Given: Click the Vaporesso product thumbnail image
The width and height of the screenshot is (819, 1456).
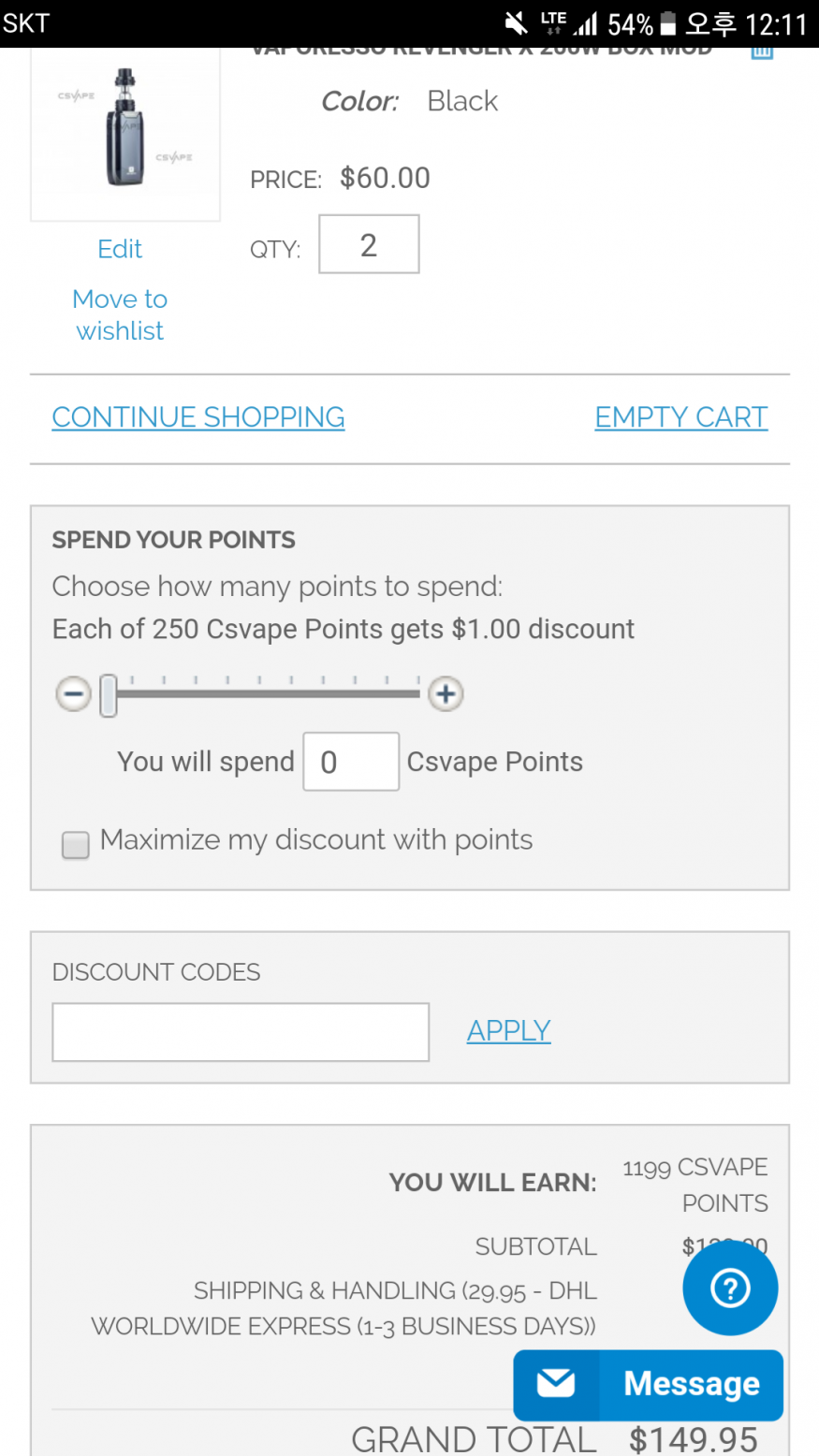Looking at the screenshot, I should pyautogui.click(x=125, y=131).
